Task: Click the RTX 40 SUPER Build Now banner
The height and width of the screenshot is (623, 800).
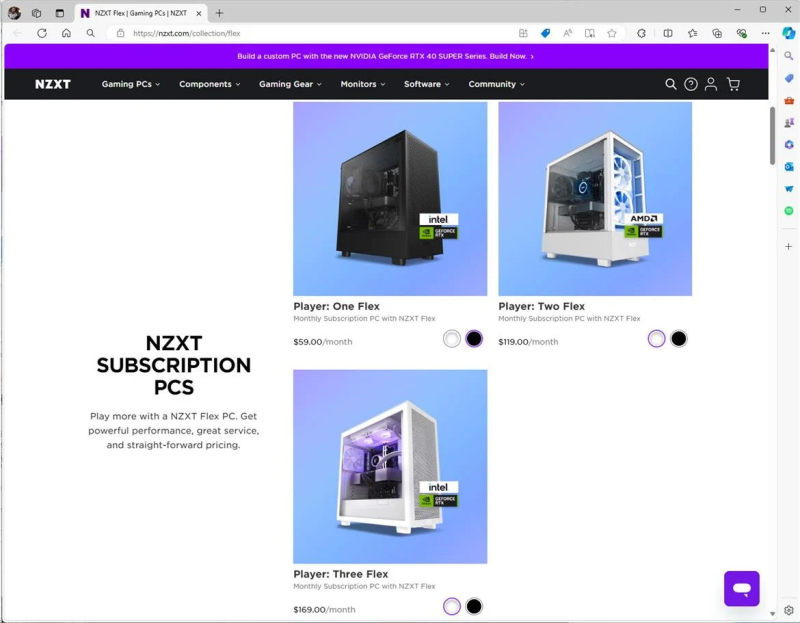Action: (x=386, y=56)
